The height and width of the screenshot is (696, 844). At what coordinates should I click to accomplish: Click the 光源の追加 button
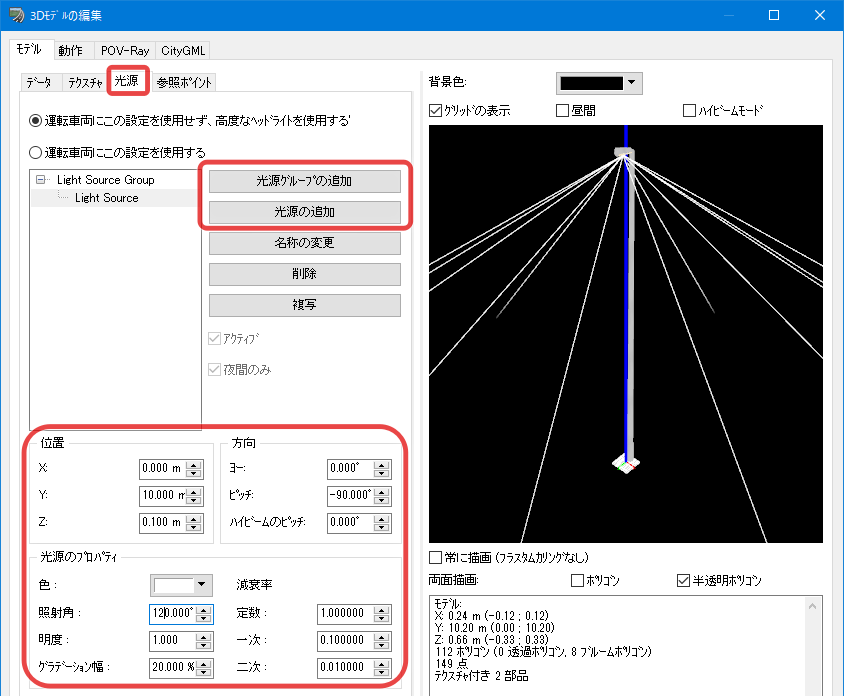pyautogui.click(x=305, y=212)
